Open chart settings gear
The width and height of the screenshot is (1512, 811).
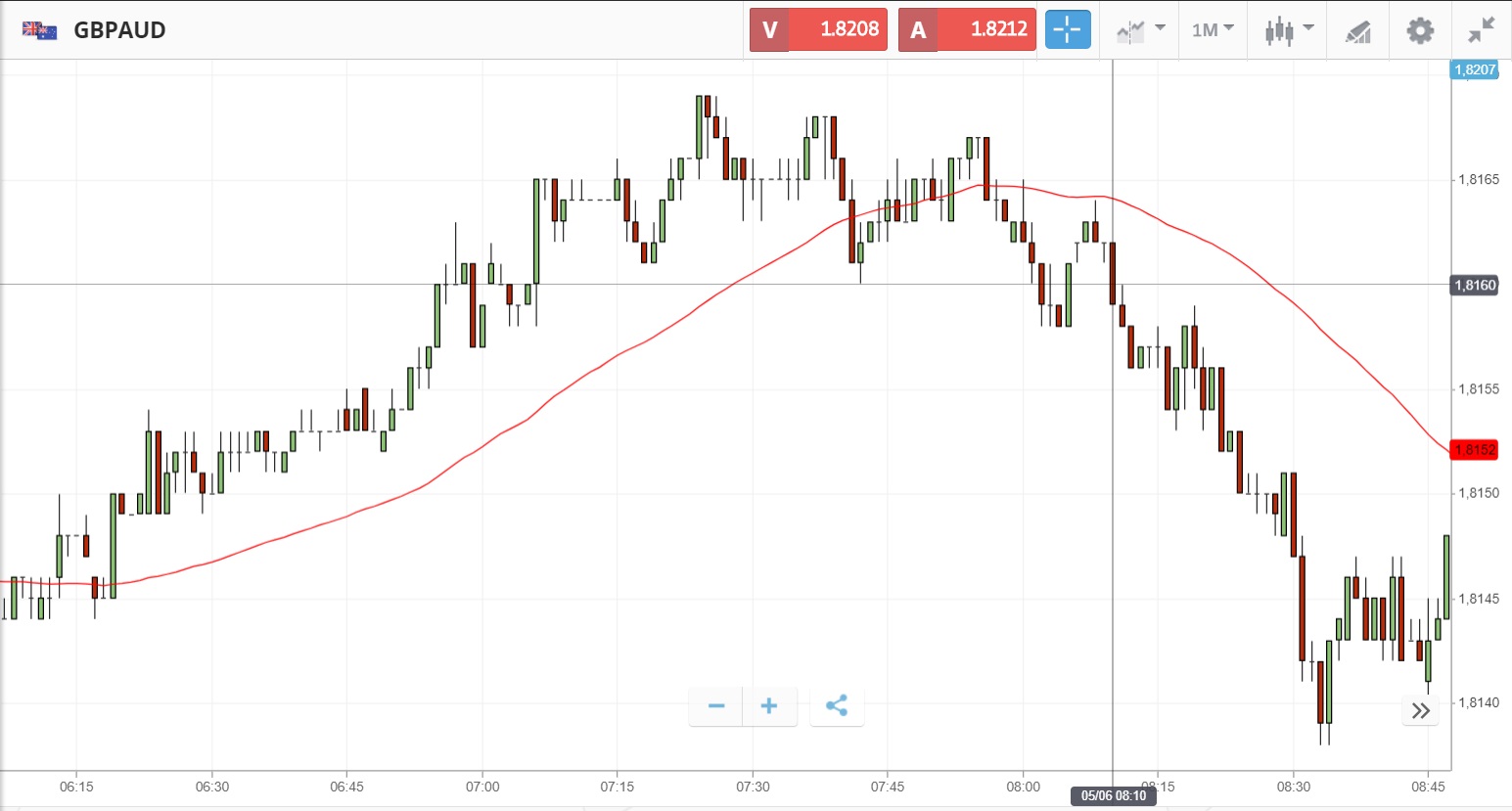tap(1420, 30)
